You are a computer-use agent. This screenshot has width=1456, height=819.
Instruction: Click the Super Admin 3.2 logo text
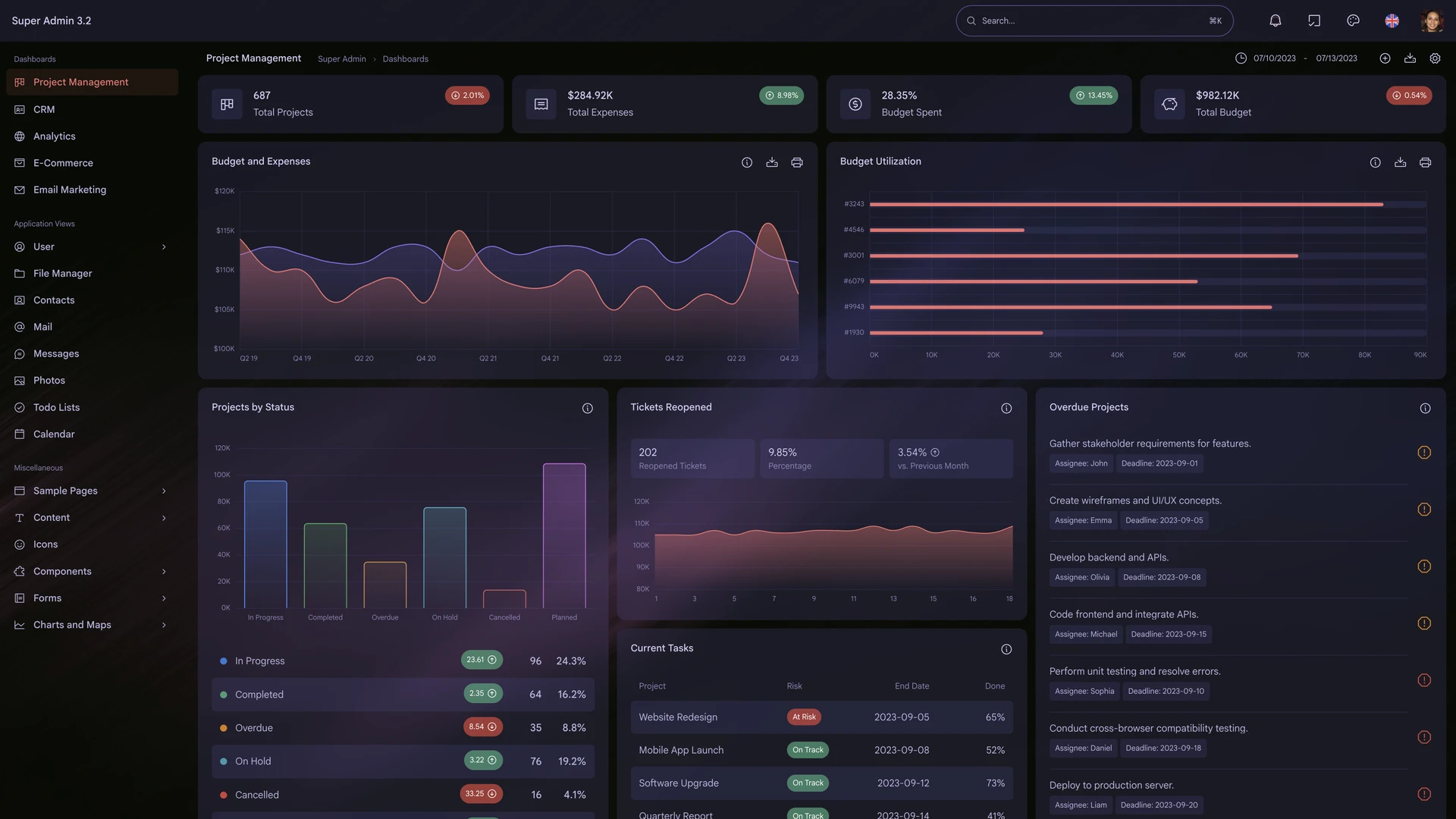pos(52,20)
